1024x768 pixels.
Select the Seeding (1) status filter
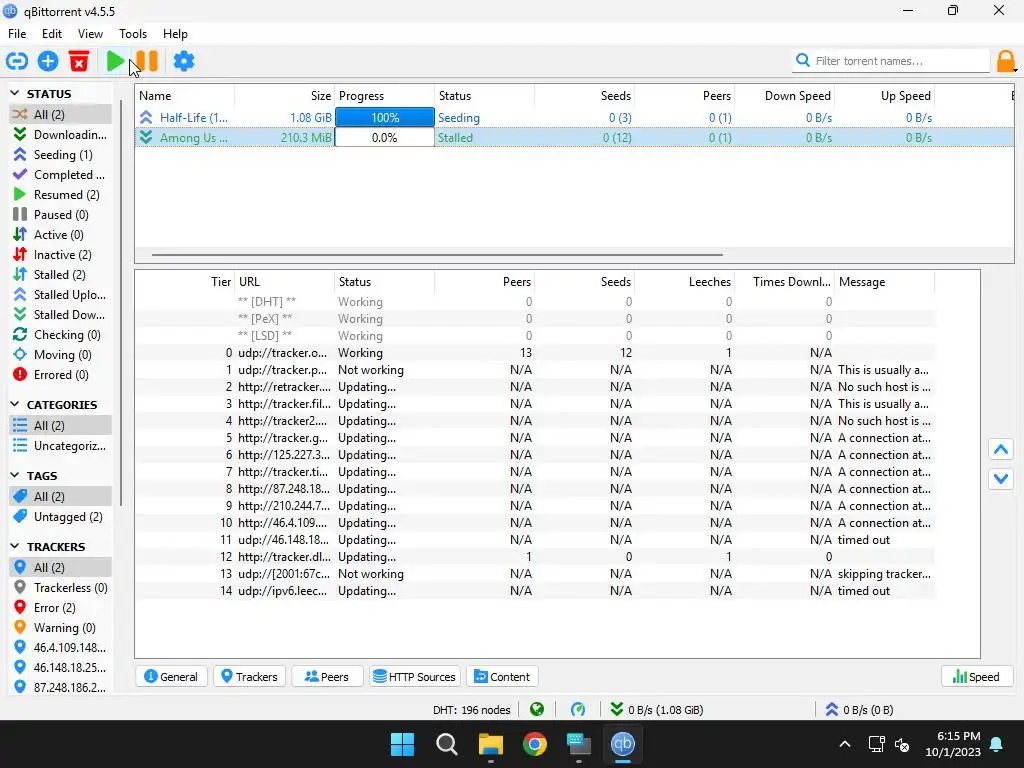61,155
